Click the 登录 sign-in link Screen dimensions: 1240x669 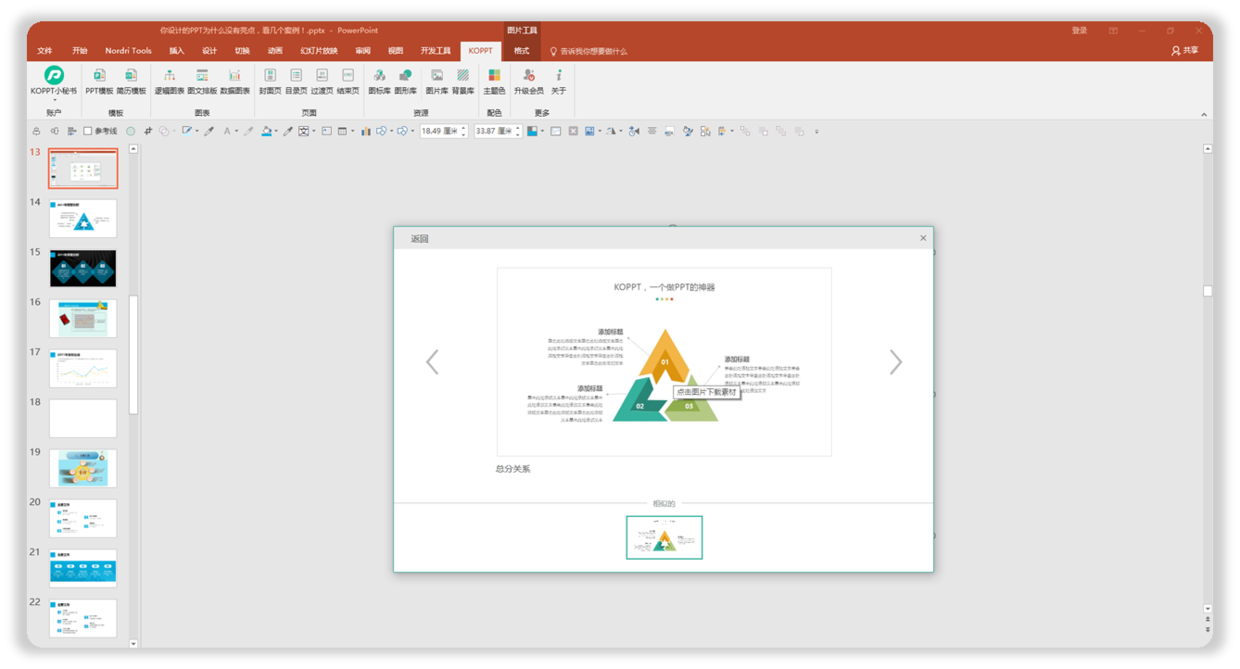[x=1079, y=31]
